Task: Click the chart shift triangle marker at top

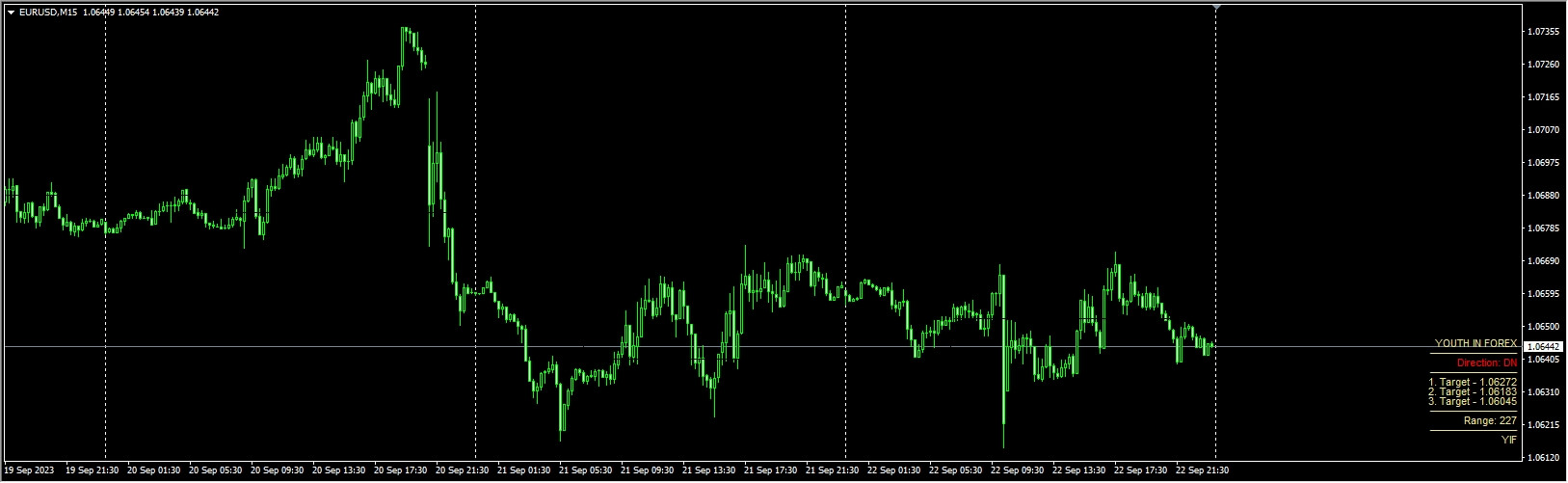Action: pyautogui.click(x=1216, y=7)
